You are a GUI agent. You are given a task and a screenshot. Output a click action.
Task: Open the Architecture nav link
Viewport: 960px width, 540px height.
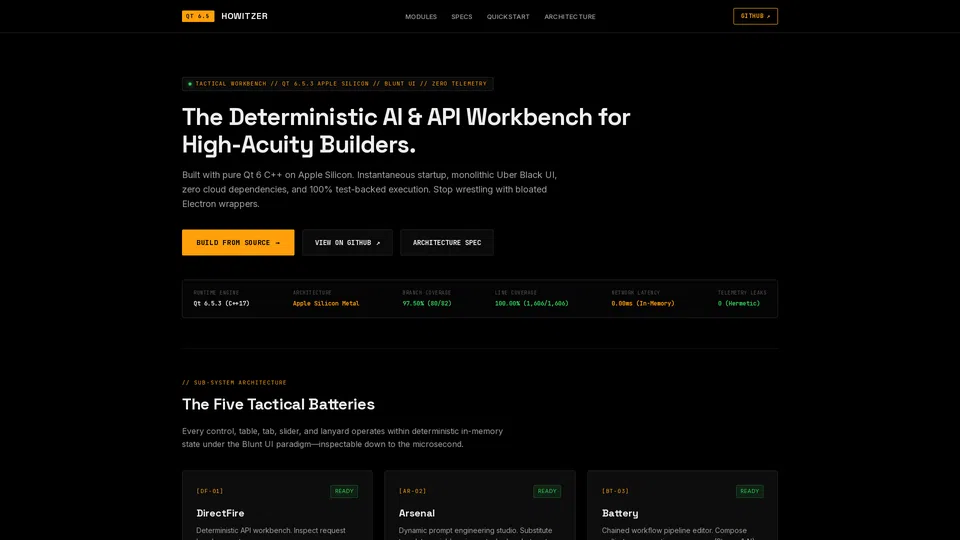click(570, 17)
